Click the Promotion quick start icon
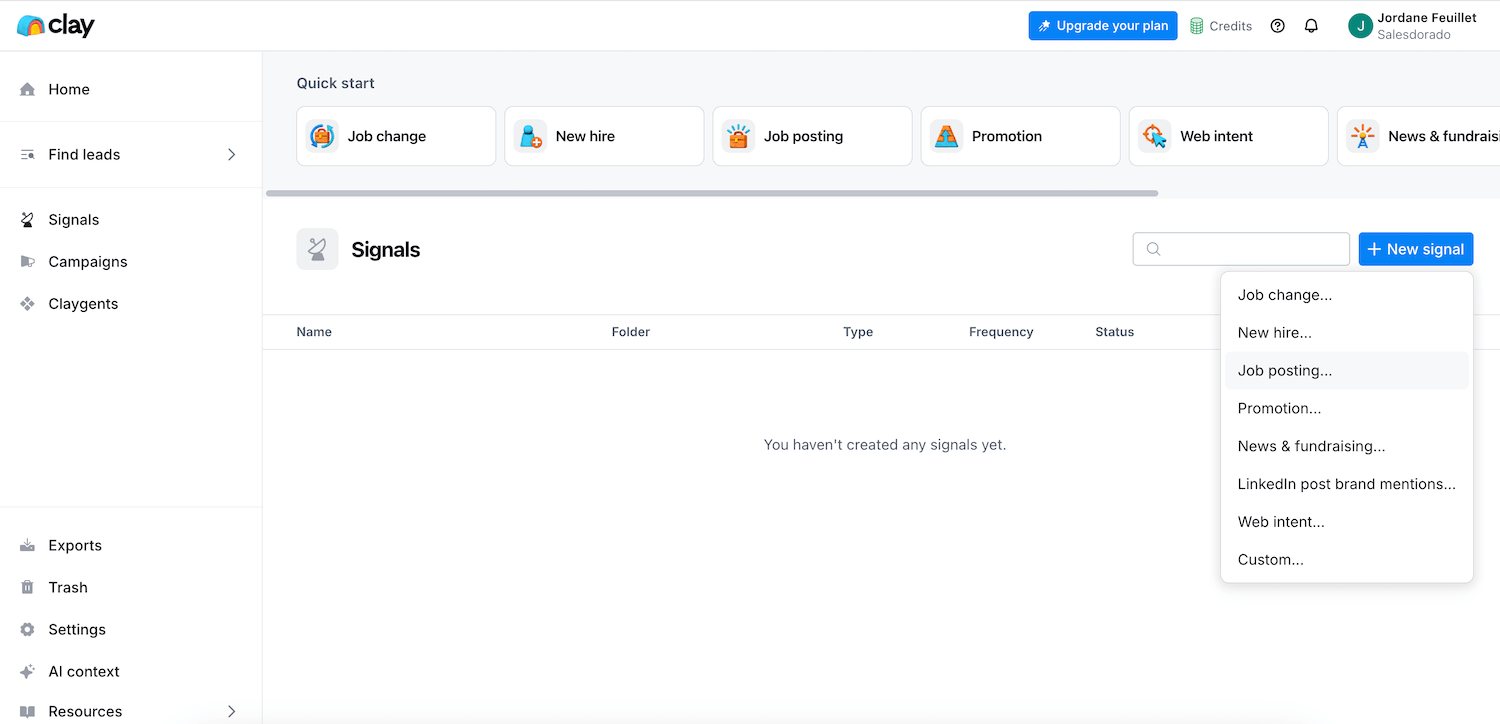The width and height of the screenshot is (1500, 724). pyautogui.click(x=946, y=136)
